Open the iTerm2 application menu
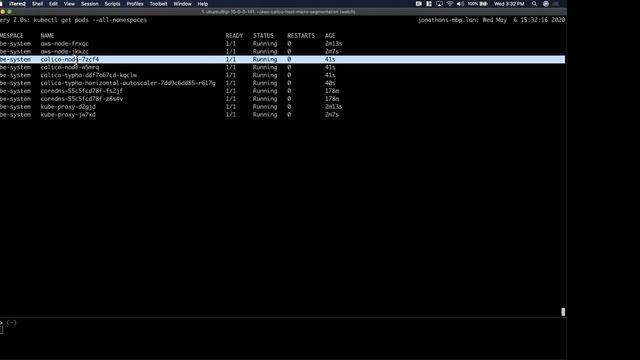The width and height of the screenshot is (640, 360). pyautogui.click(x=18, y=4)
